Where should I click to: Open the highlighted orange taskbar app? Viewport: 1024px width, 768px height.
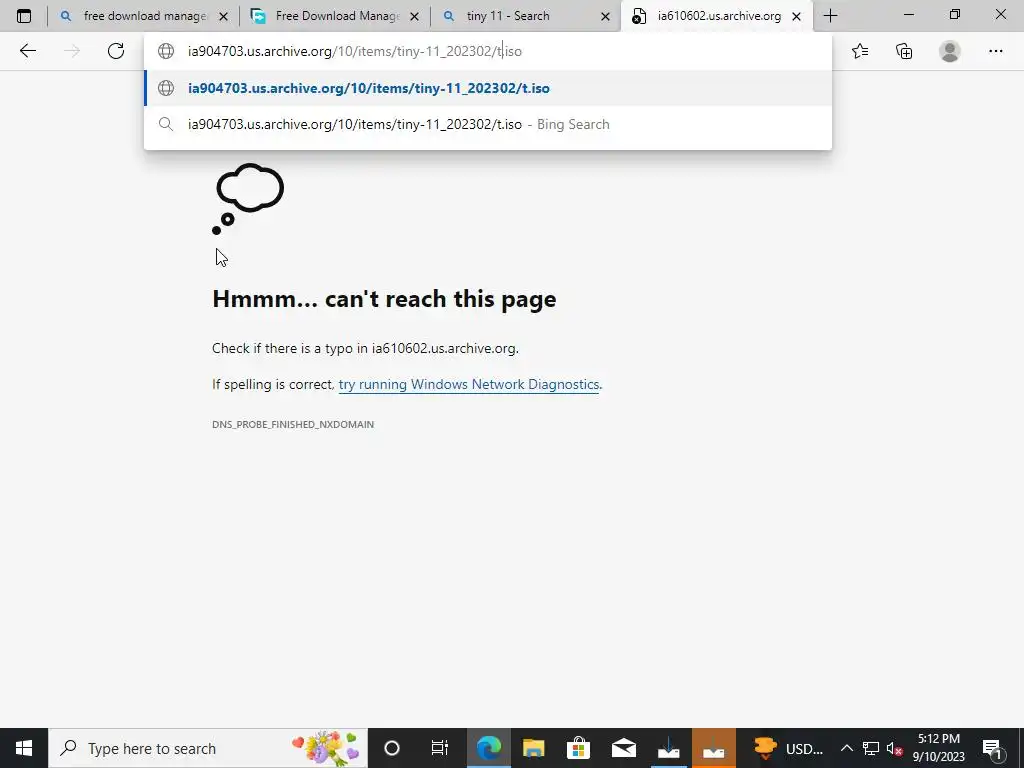(714, 748)
